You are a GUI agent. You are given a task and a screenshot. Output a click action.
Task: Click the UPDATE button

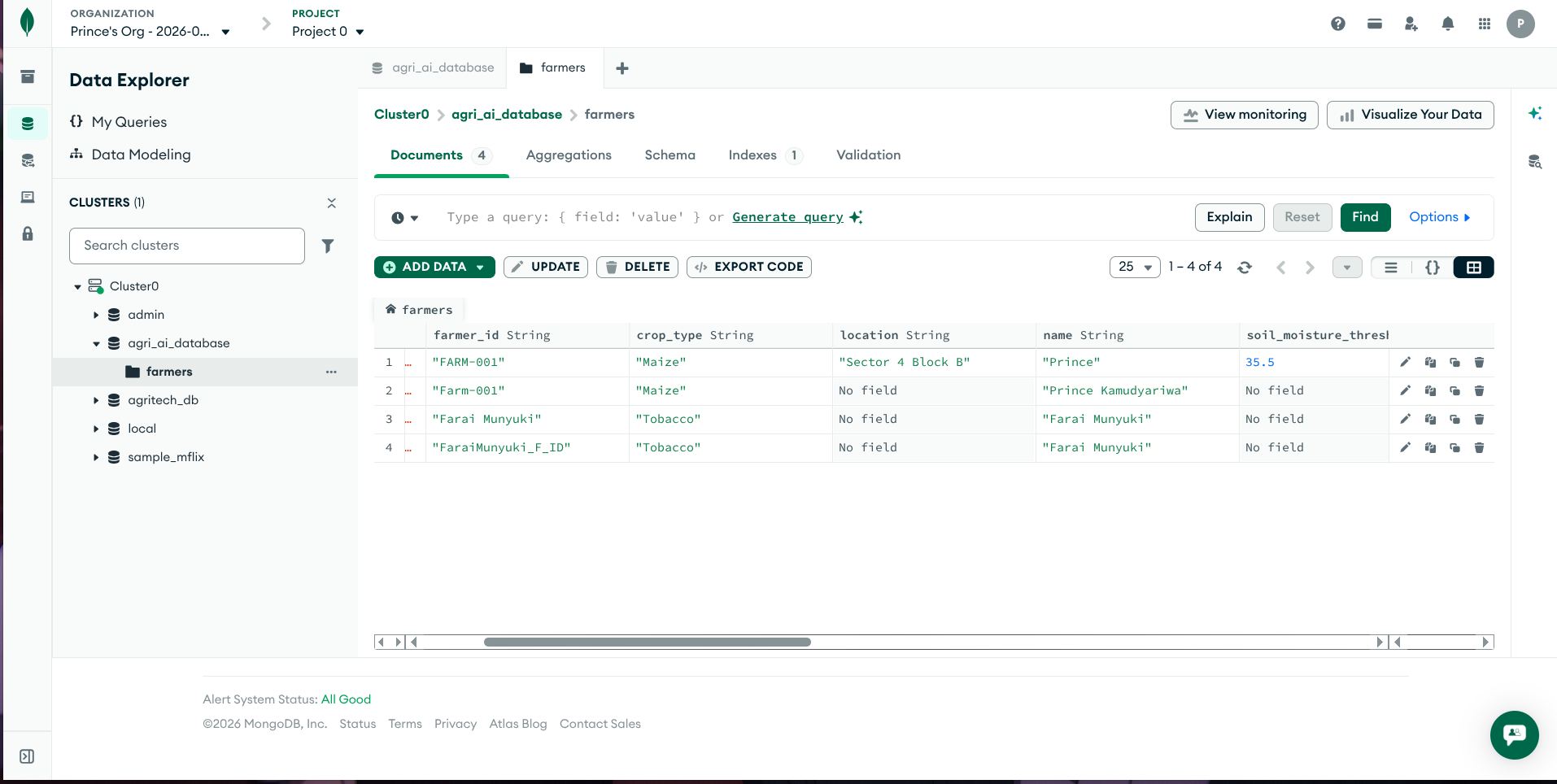545,267
